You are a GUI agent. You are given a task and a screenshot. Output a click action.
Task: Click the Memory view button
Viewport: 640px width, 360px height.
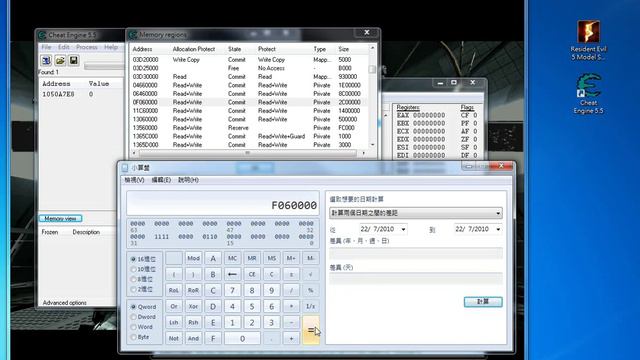(x=60, y=219)
